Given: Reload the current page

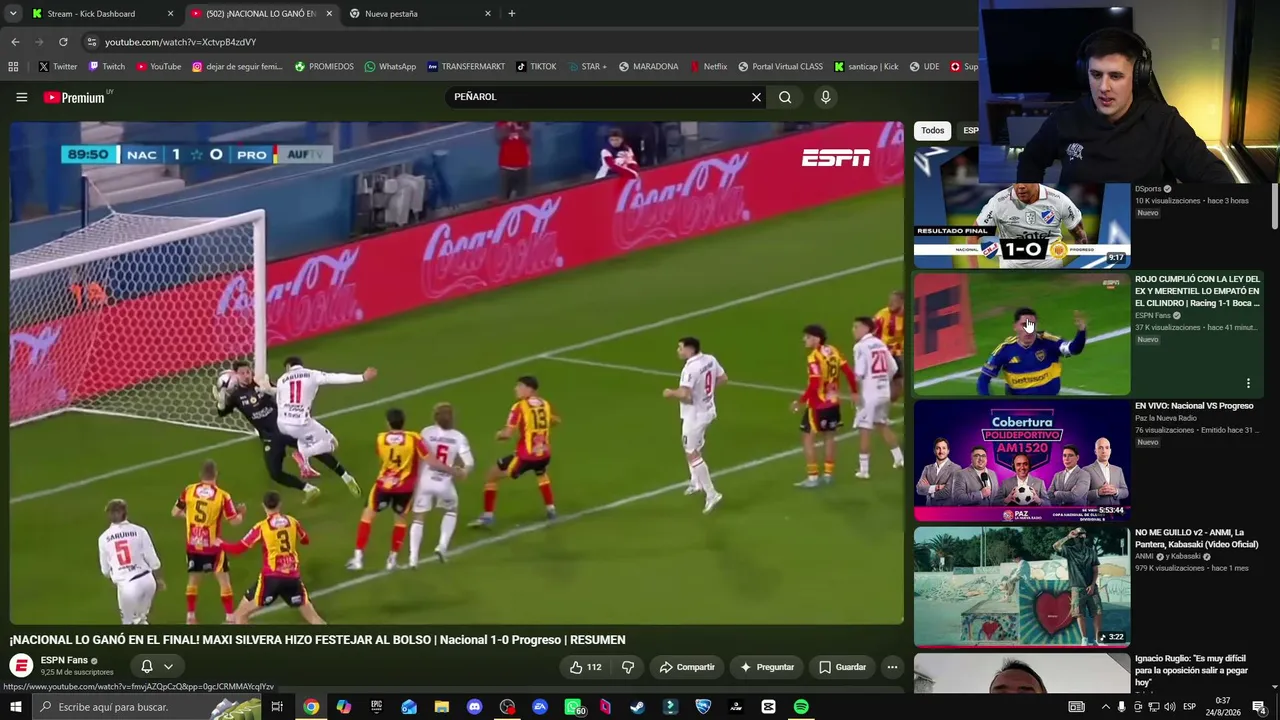Looking at the screenshot, I should [x=63, y=42].
